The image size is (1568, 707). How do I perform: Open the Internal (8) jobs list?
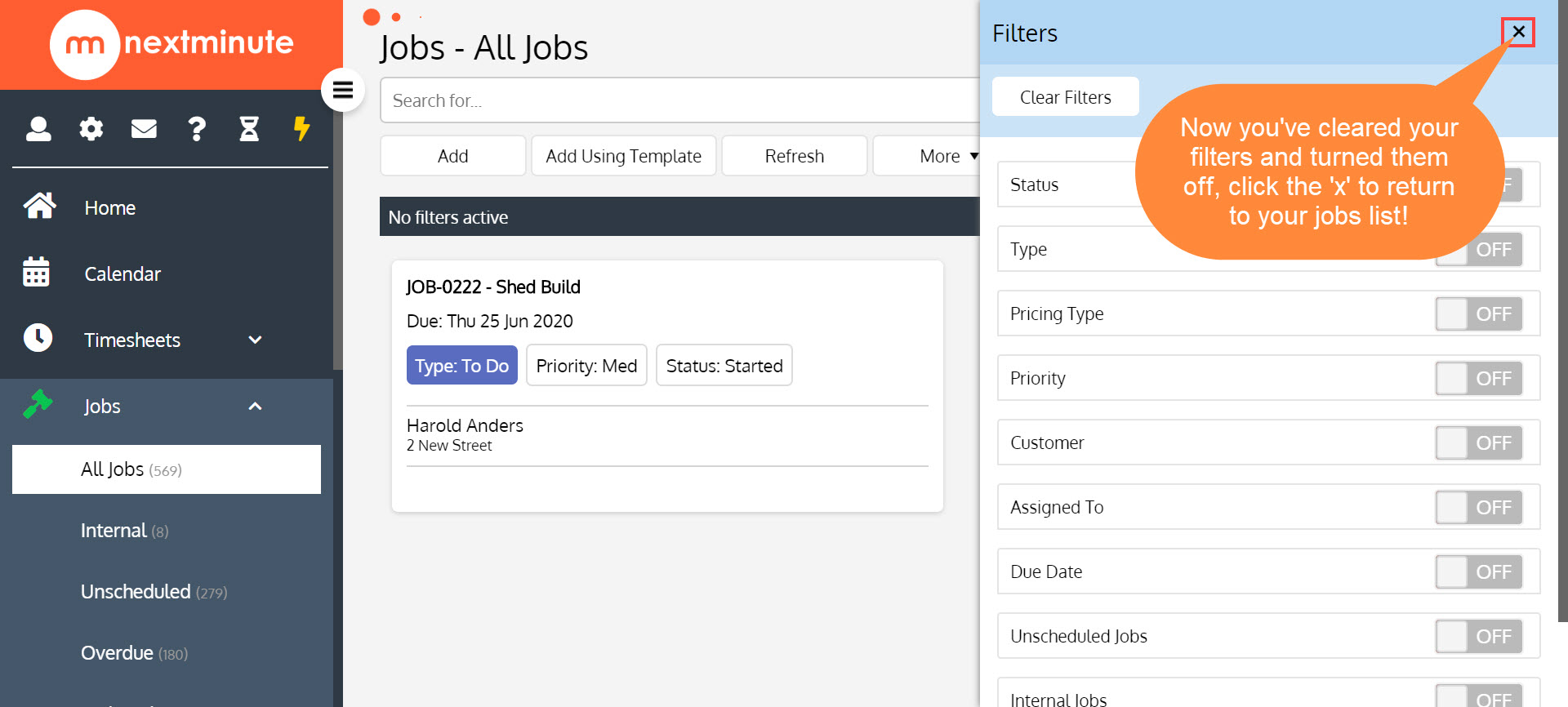point(124,531)
